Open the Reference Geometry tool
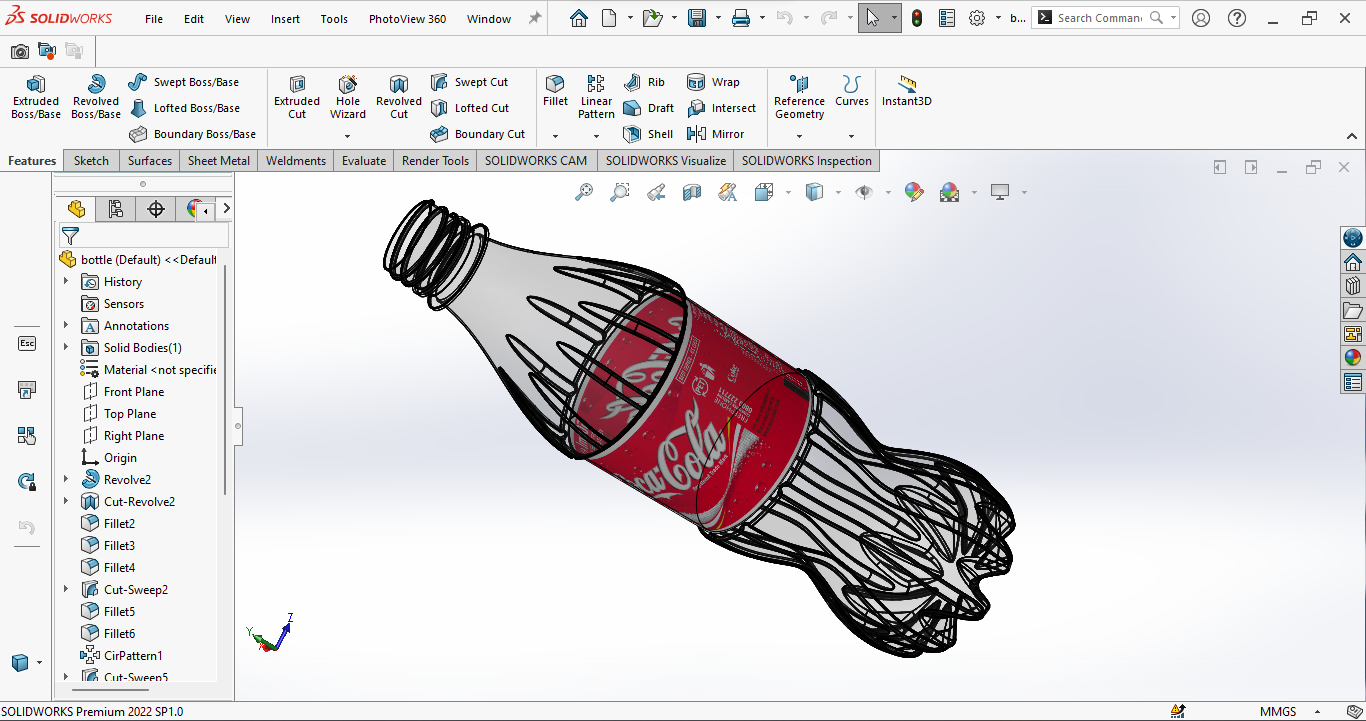This screenshot has width=1366, height=721. (799, 97)
